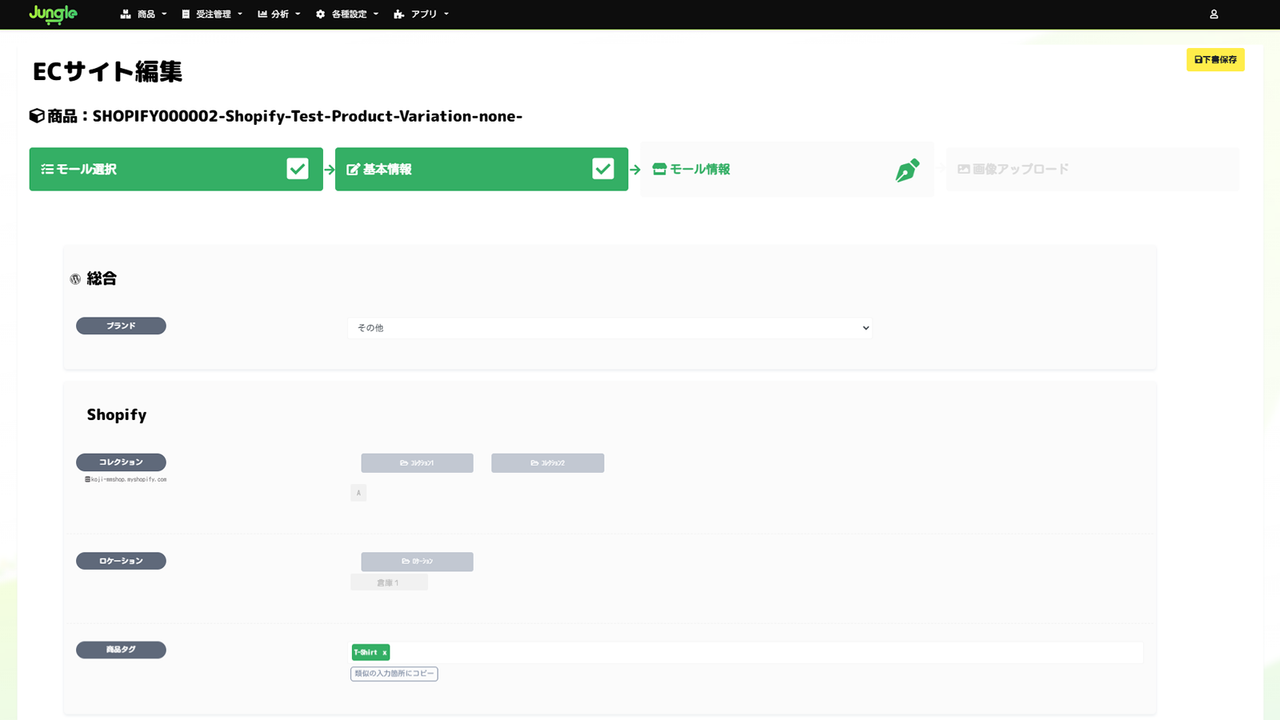Click the ロケーション folder button
Viewport: 1280px width, 720px height.
click(417, 562)
